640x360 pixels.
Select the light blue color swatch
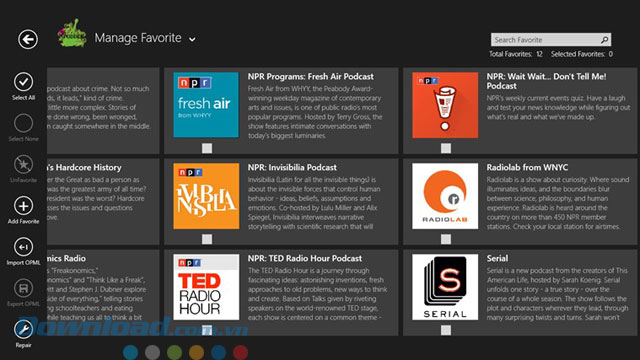(x=131, y=352)
